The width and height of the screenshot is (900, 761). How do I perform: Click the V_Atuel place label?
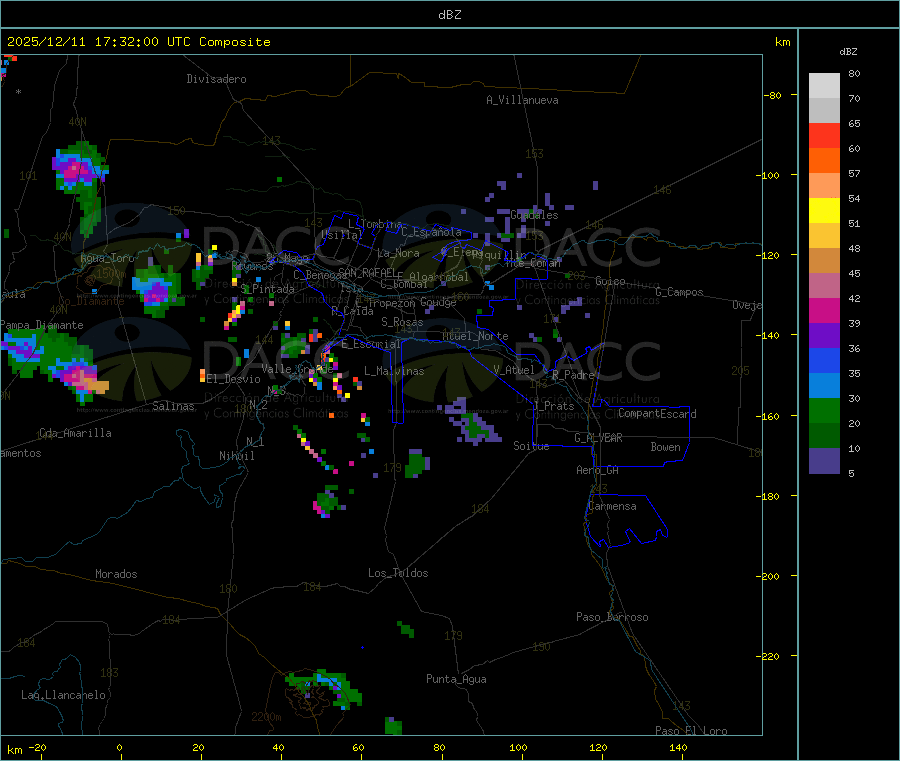(x=514, y=370)
